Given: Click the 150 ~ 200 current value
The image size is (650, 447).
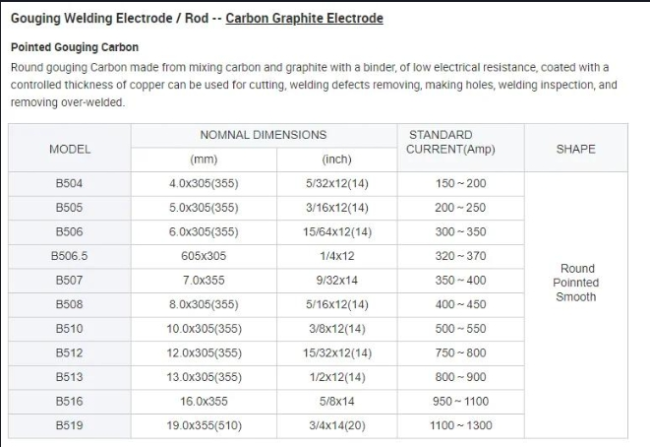Looking at the screenshot, I should tap(461, 183).
